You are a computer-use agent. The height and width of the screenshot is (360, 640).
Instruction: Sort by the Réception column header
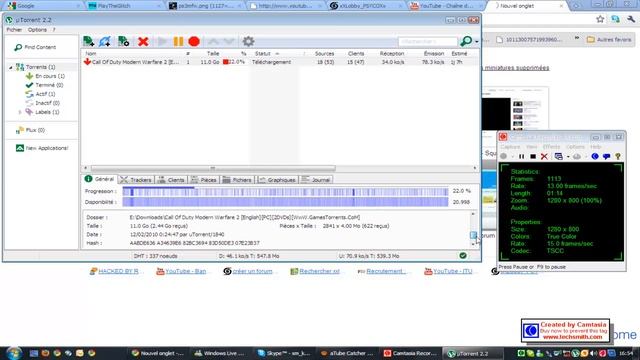pos(392,53)
